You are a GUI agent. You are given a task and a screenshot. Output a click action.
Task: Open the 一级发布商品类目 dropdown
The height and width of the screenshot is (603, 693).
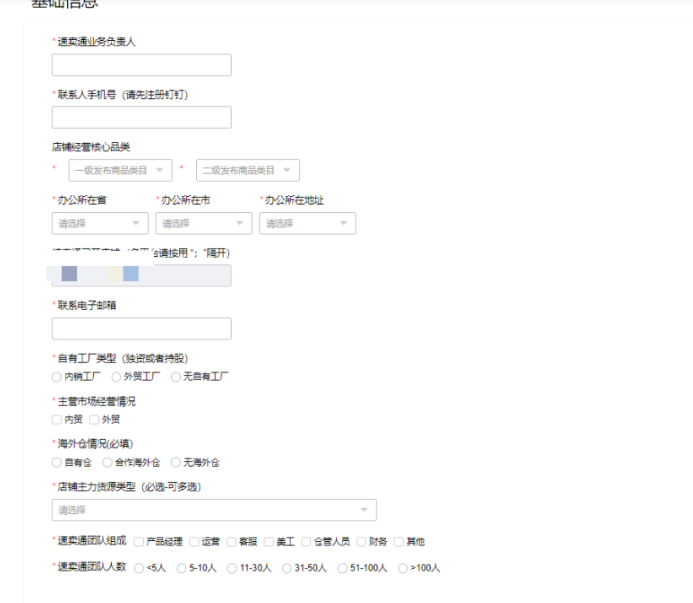point(120,171)
